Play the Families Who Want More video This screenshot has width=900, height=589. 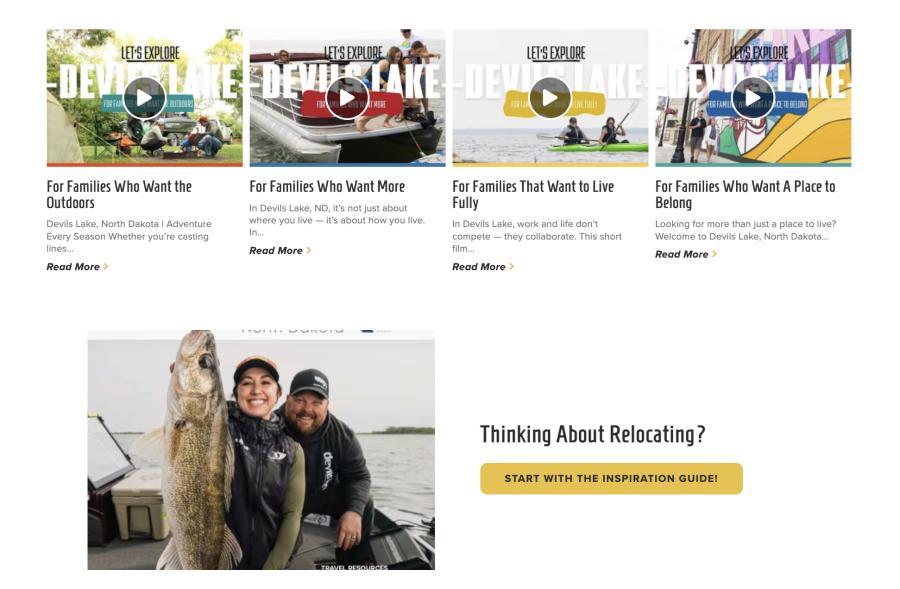(x=347, y=98)
